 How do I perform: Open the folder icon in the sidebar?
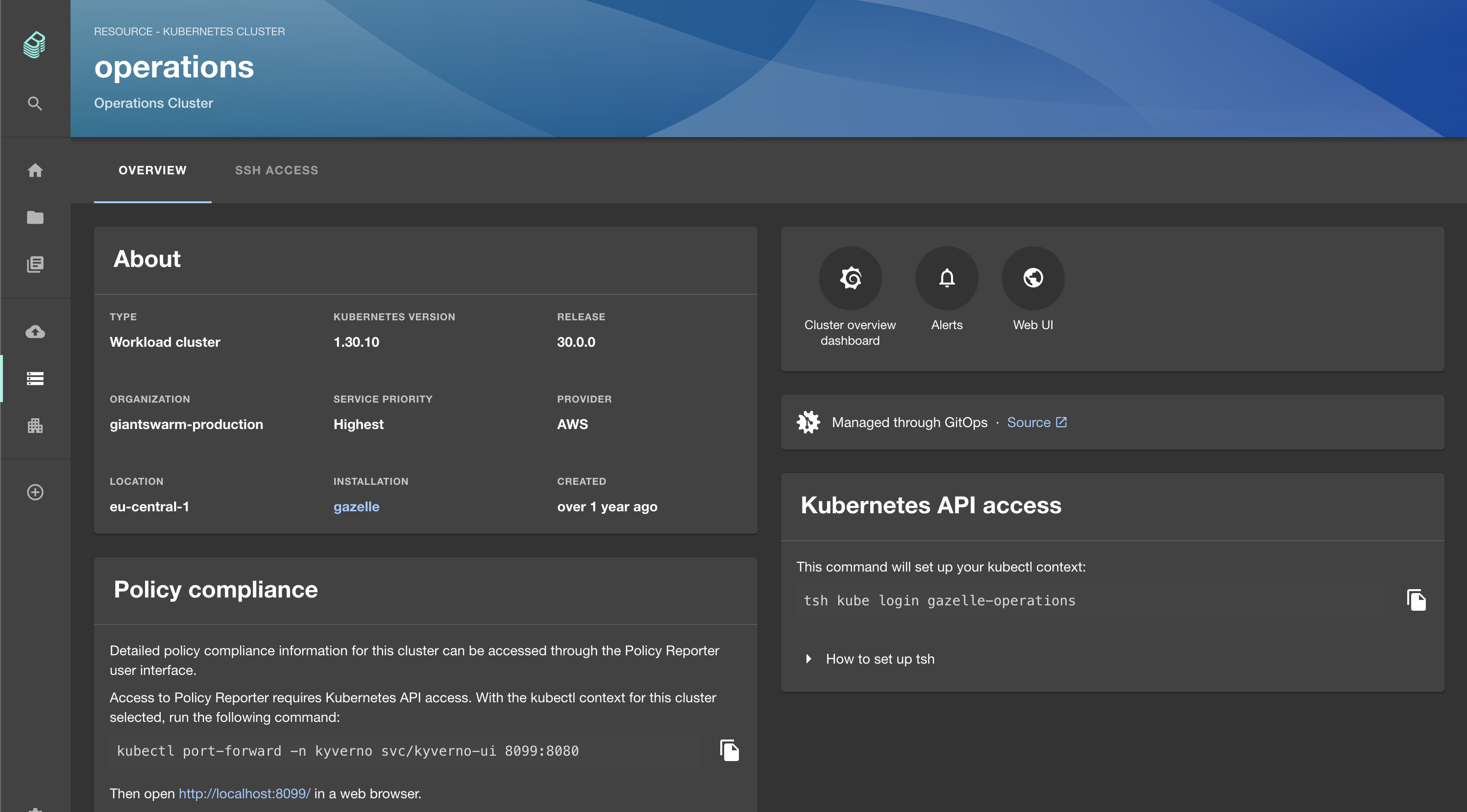coord(35,217)
